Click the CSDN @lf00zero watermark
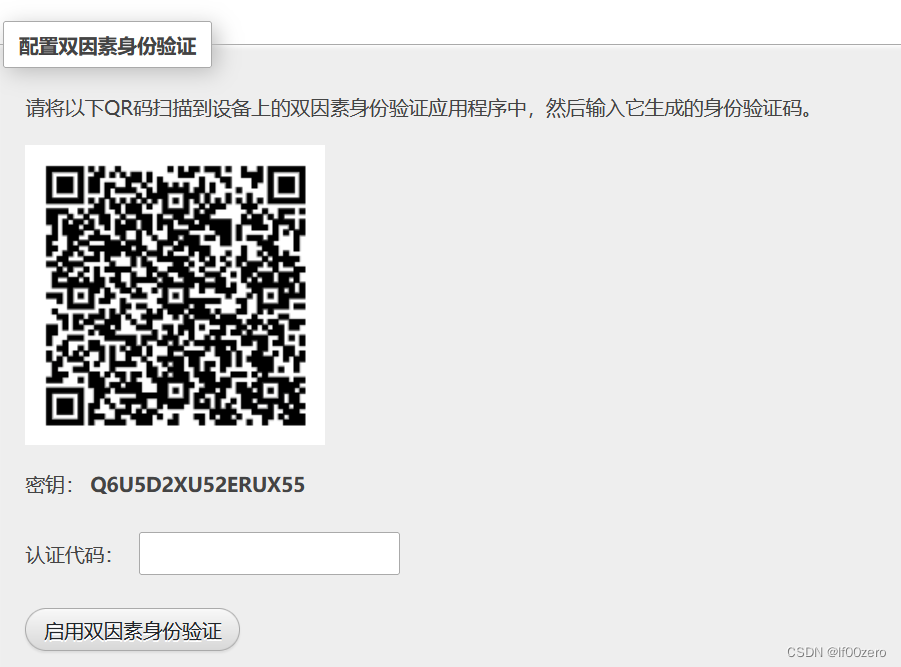The width and height of the screenshot is (901, 667). pos(836,652)
